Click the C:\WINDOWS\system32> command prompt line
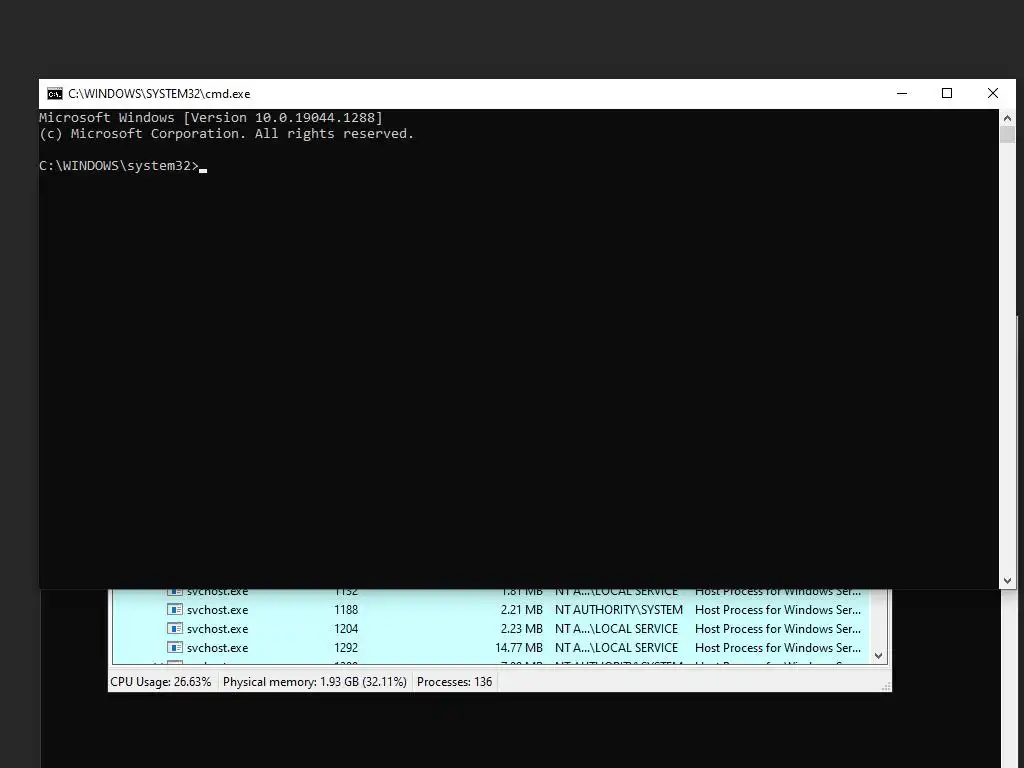 [x=123, y=166]
